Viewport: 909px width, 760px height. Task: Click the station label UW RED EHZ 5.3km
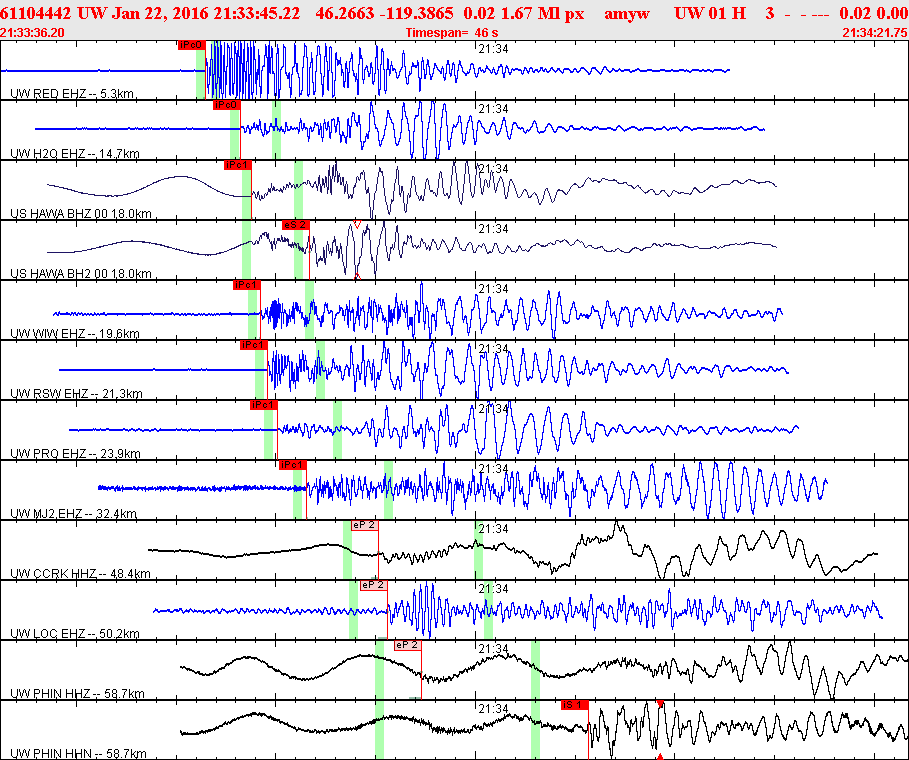tap(72, 94)
